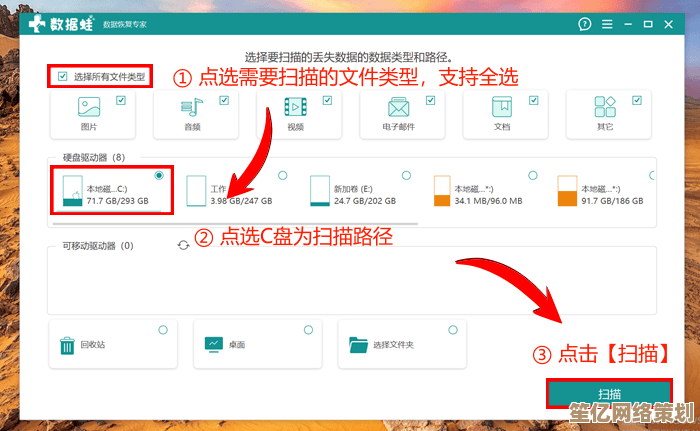Uncheck the 其它 file type checkbox
This screenshot has width=700, height=431.
[638, 100]
